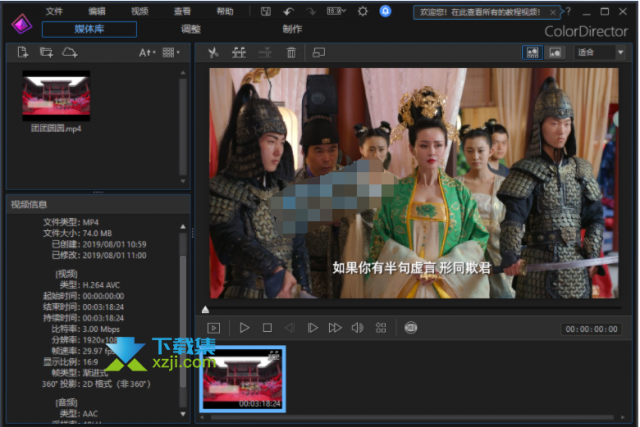Play the video
The height and width of the screenshot is (427, 640).
coord(244,328)
